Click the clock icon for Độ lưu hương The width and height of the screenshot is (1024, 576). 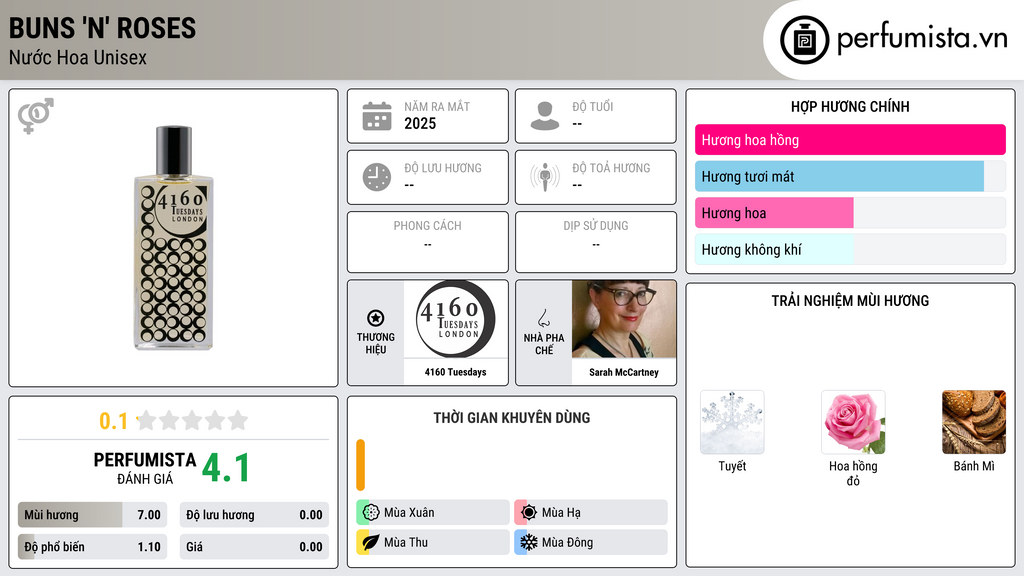pos(377,177)
